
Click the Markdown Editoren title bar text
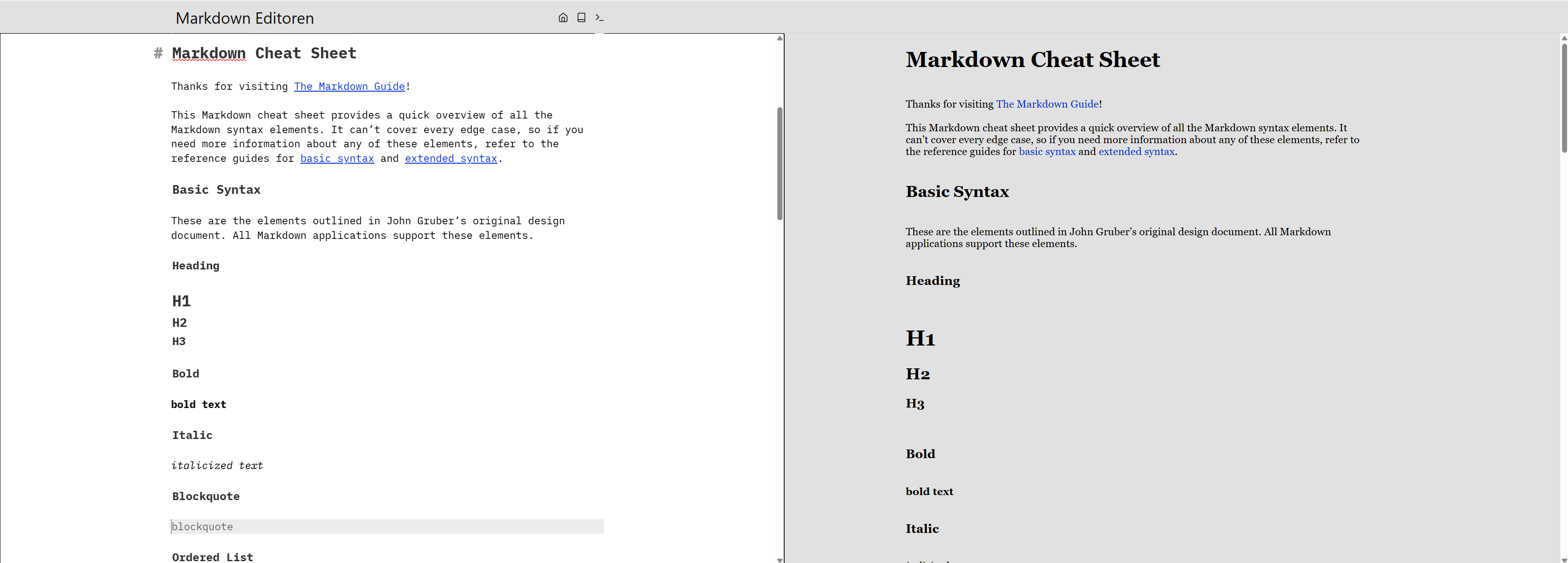(244, 18)
